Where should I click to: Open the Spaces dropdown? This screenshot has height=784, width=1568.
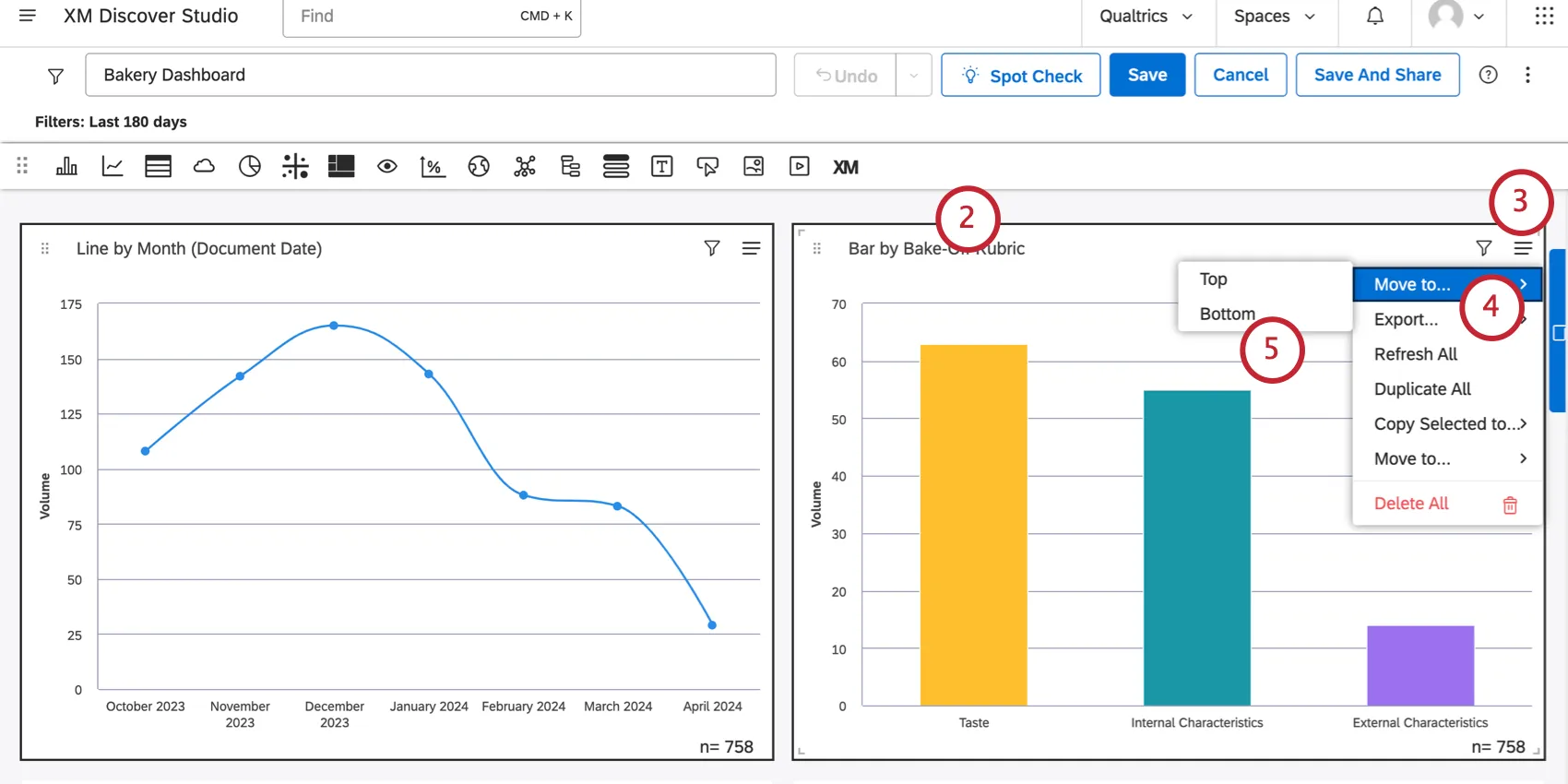pos(1274,17)
